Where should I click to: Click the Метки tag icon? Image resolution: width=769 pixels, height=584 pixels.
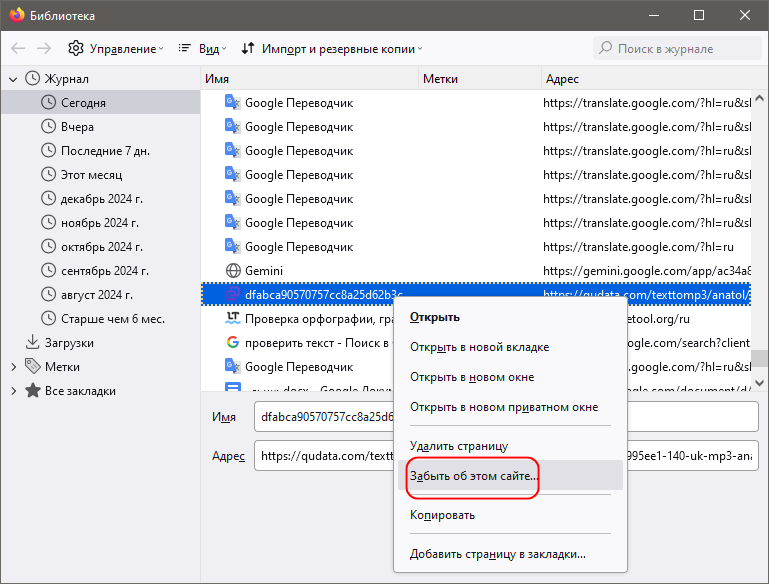(x=32, y=366)
